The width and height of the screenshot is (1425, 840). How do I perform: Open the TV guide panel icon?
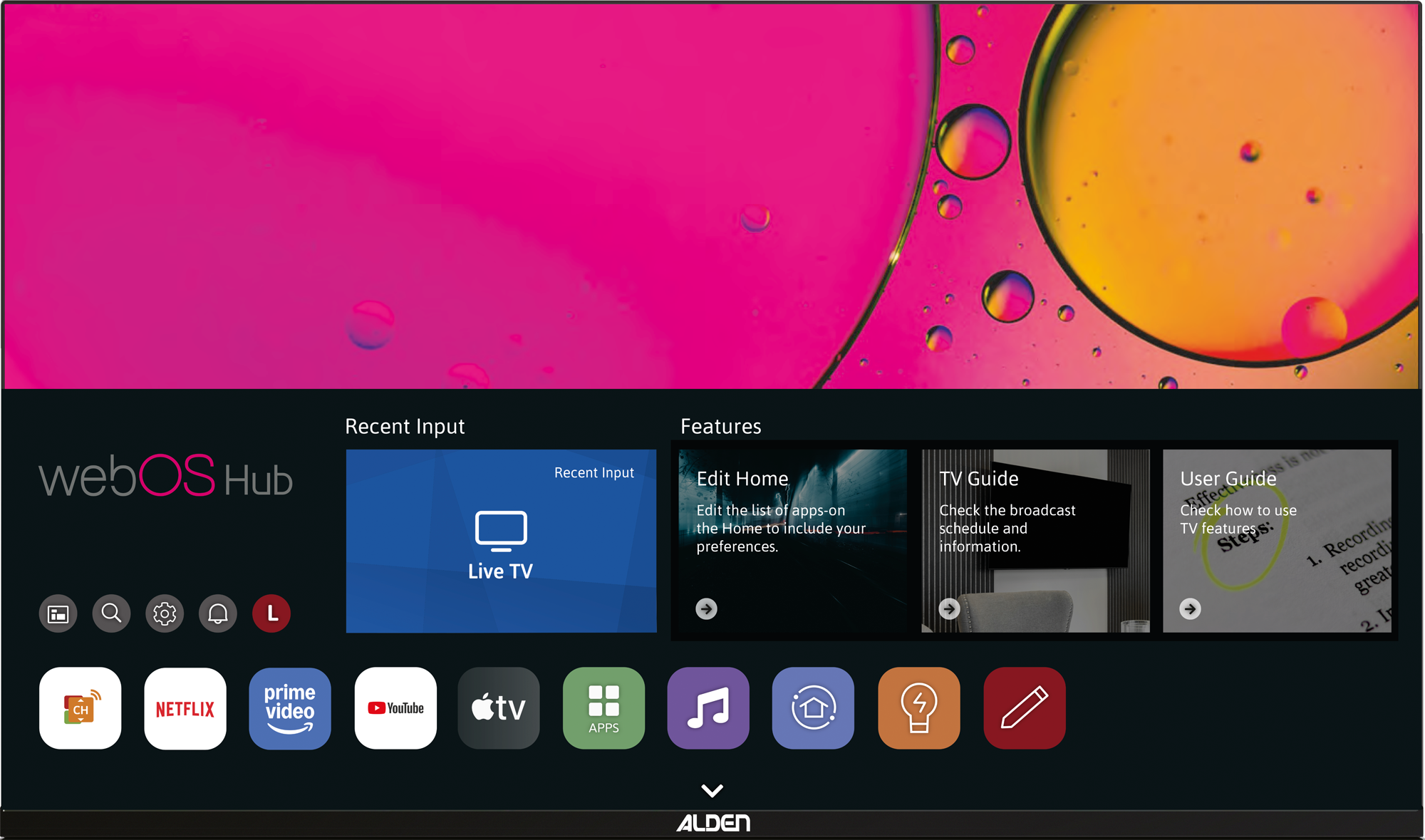[x=58, y=613]
